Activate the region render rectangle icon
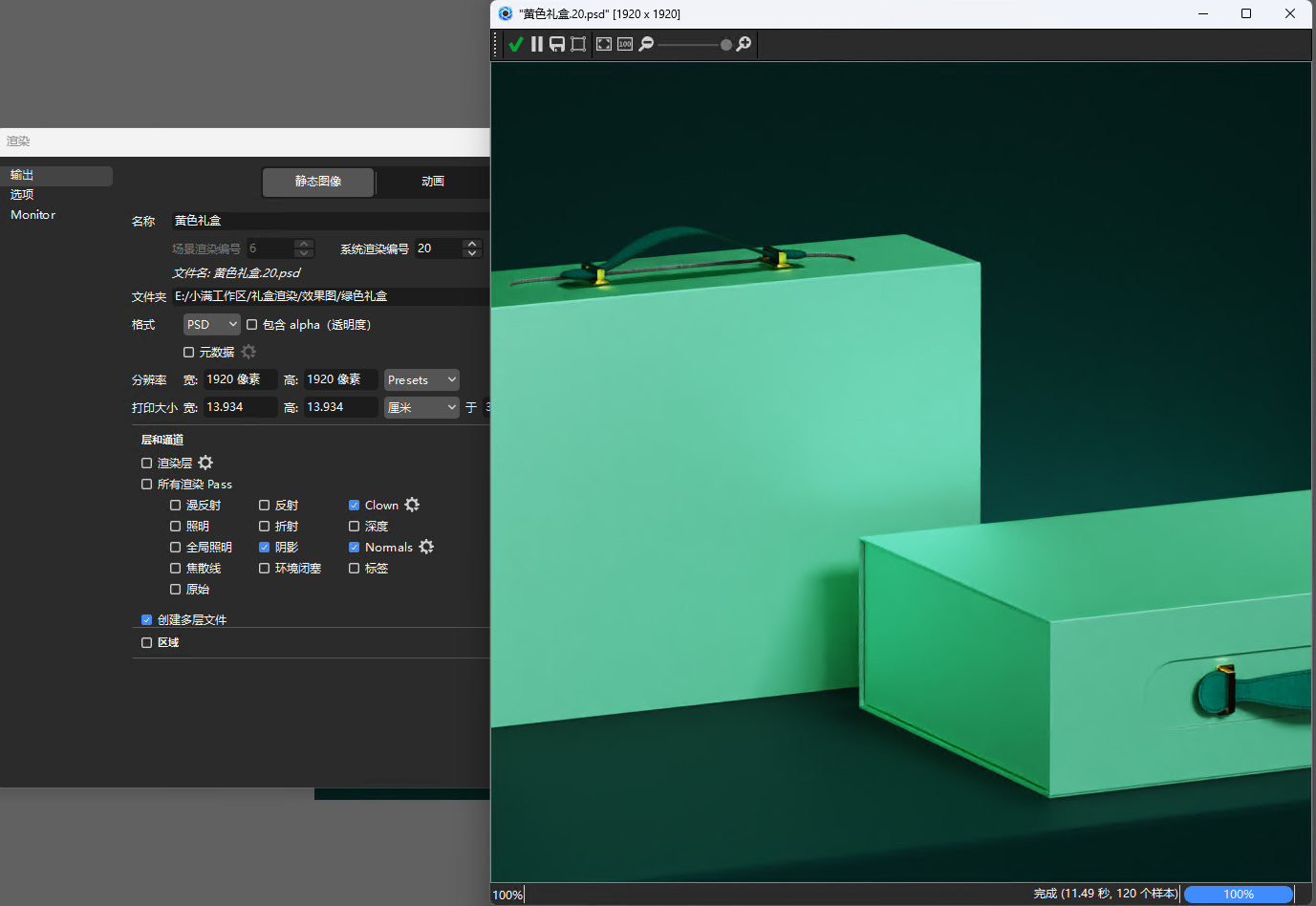Viewport: 1316px width, 906px height. click(x=578, y=44)
